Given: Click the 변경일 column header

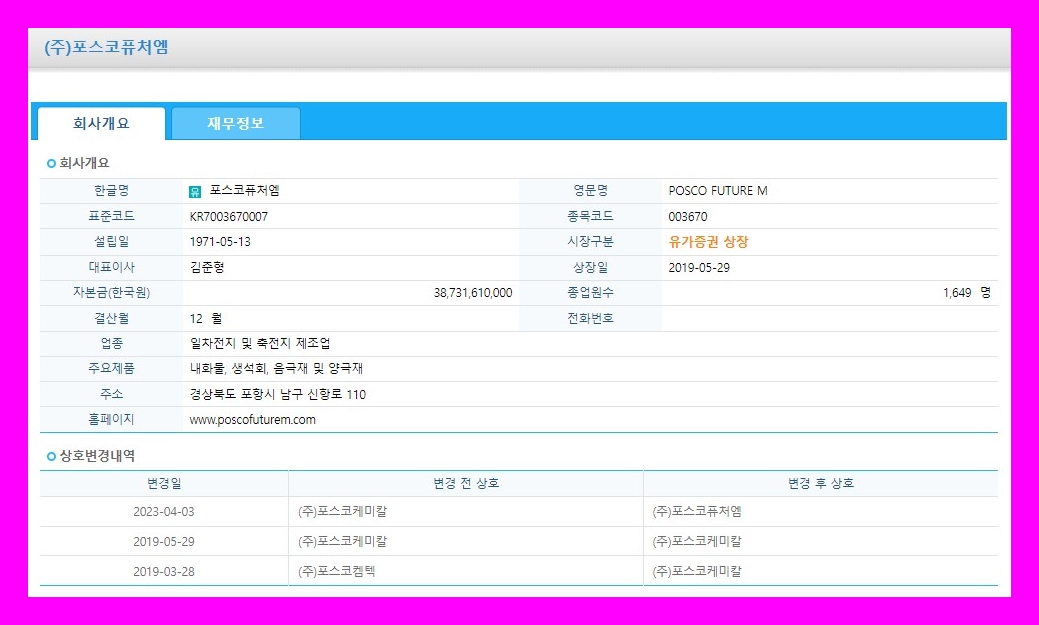Looking at the screenshot, I should pos(164,483).
